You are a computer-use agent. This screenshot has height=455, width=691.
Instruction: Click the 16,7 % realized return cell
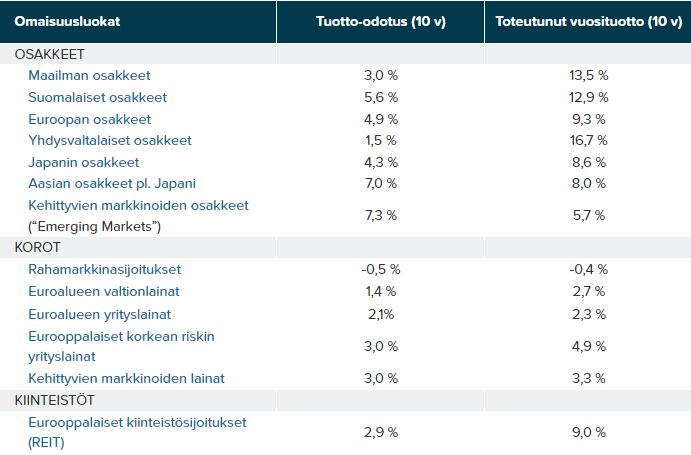click(588, 141)
